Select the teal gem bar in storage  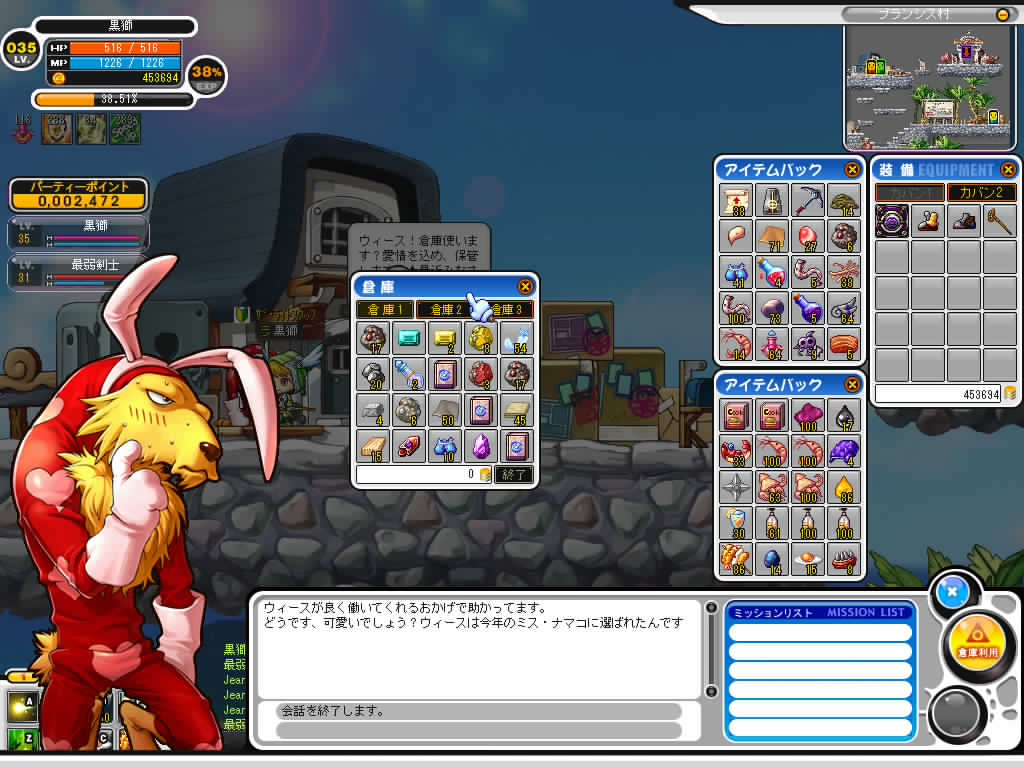point(409,338)
